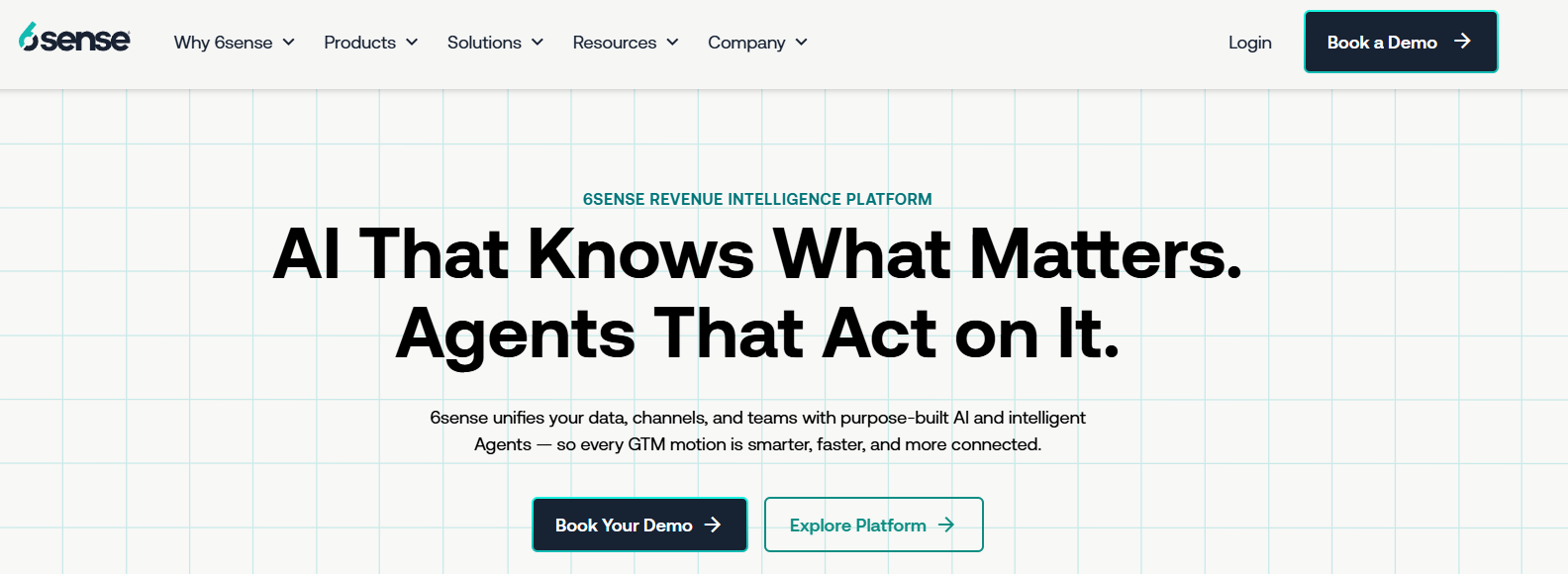Expand the chevron beside Products
Image resolution: width=1568 pixels, height=574 pixels.
pos(412,43)
